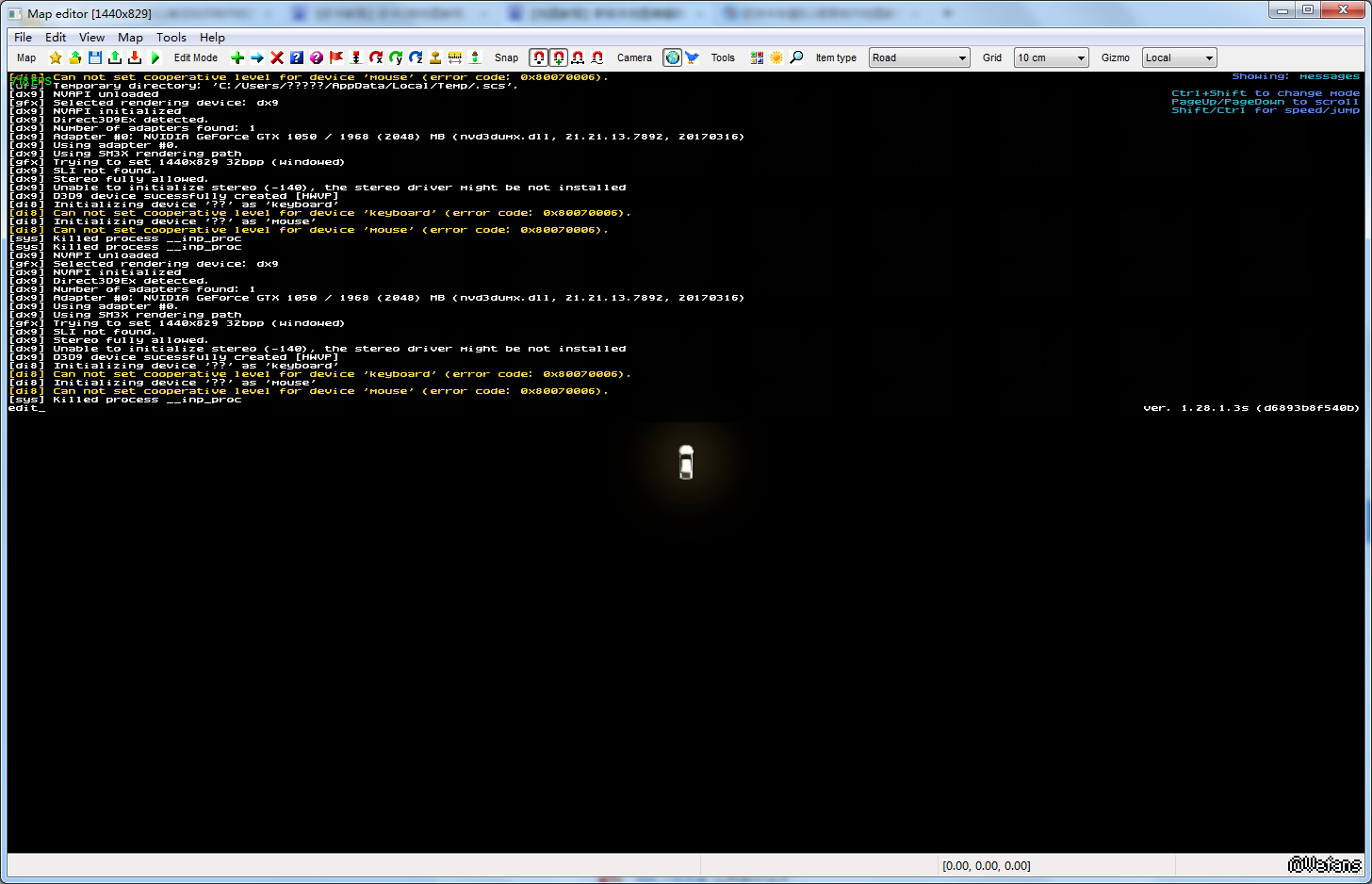
Task: Expand the Grid 10 cm dropdown
Action: point(1051,57)
